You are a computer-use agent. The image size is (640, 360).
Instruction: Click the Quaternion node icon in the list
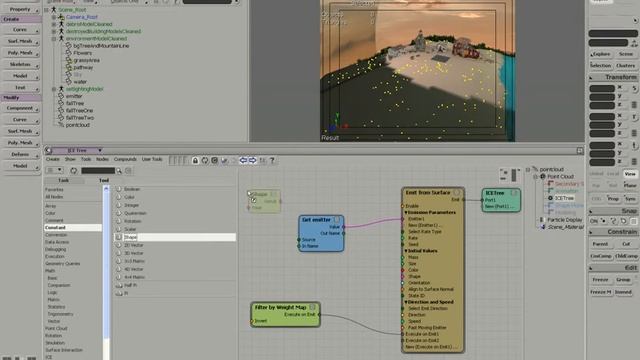click(119, 213)
